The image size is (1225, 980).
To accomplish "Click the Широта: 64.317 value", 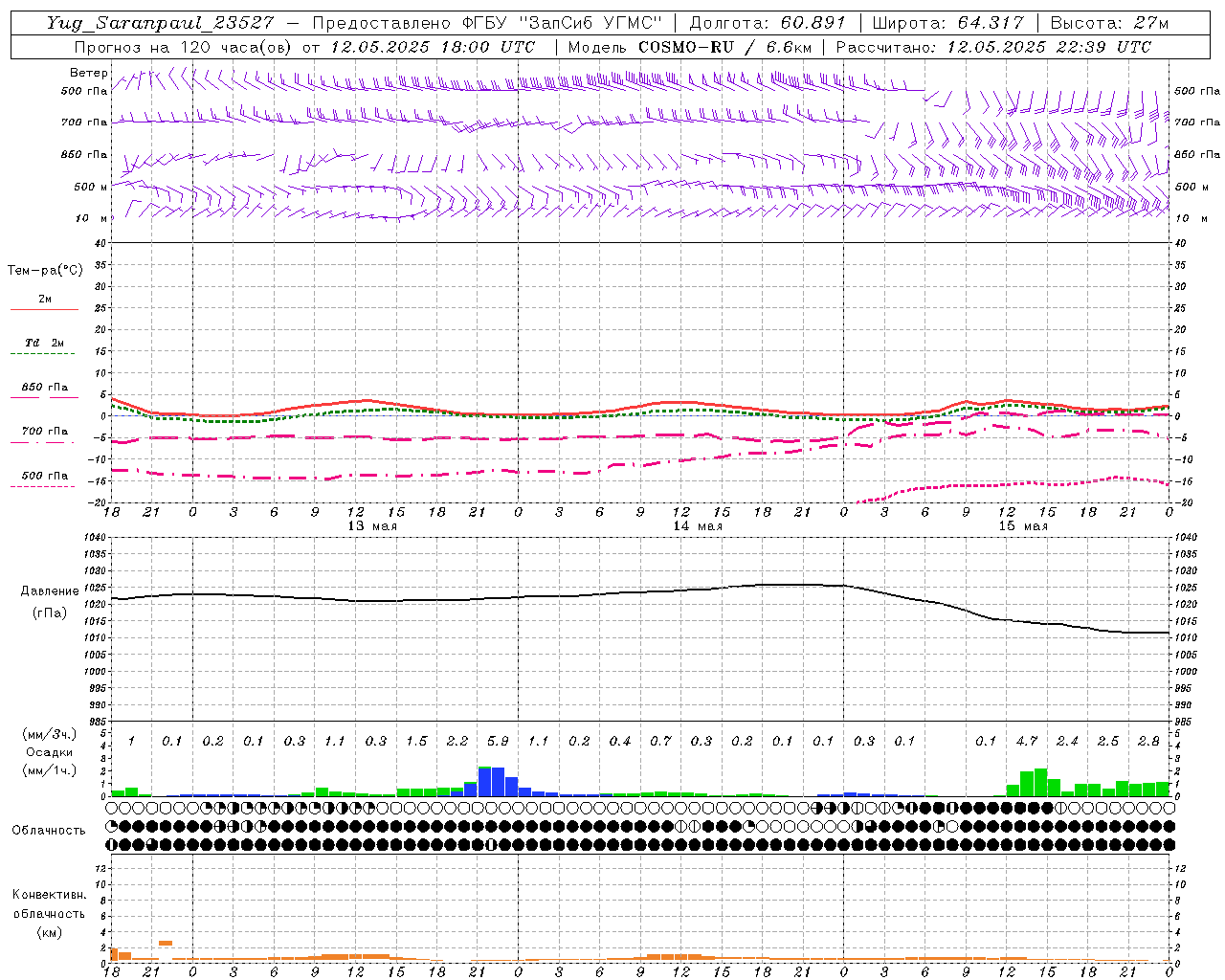I will point(948,23).
